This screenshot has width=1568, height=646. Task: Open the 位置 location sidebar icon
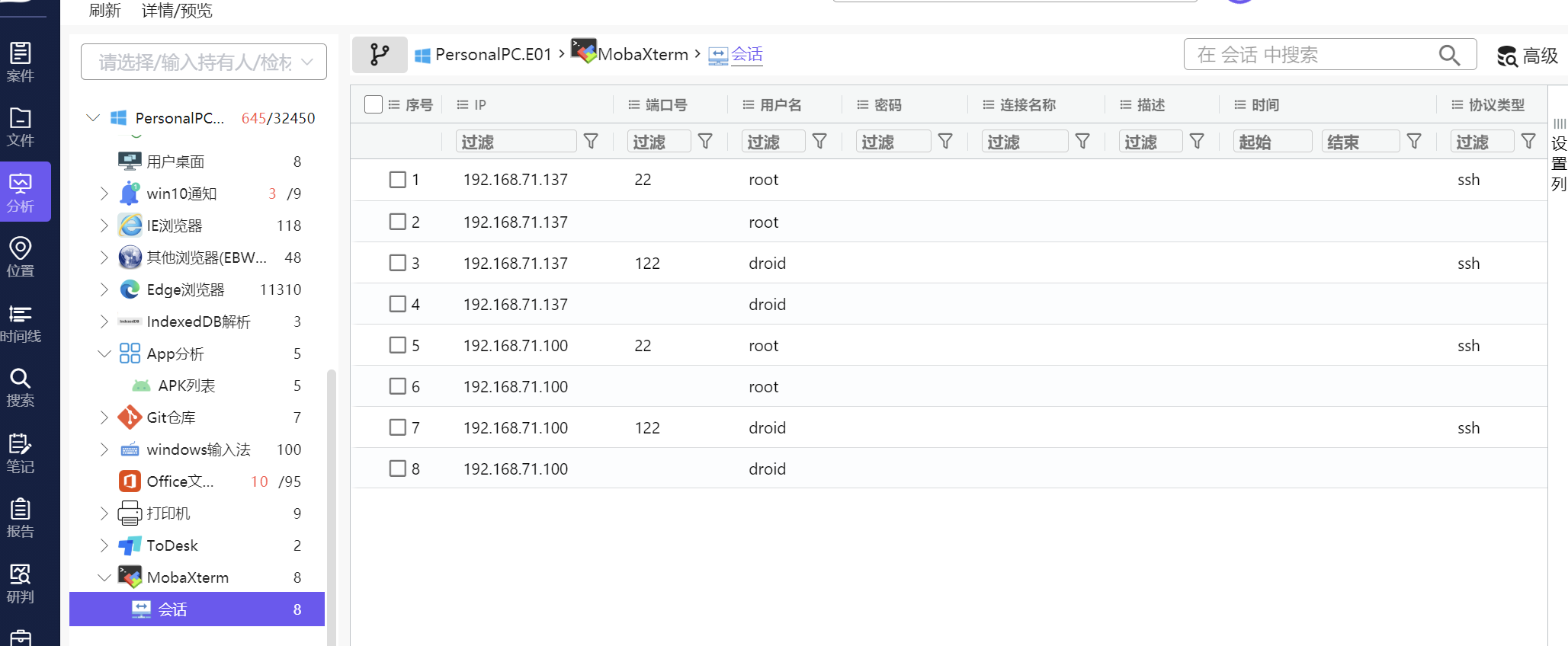tap(21, 257)
